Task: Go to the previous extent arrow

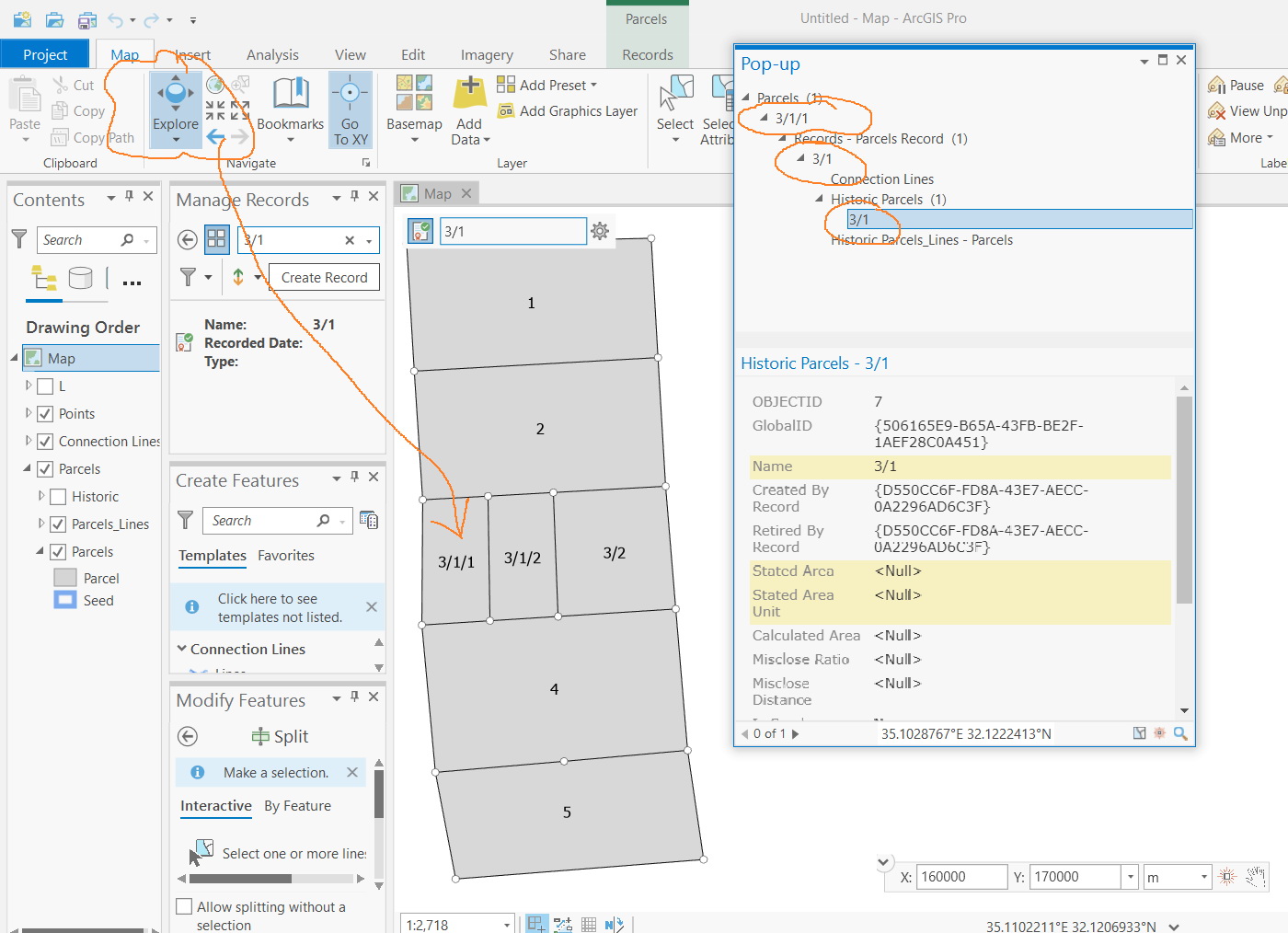Action: 215,137
